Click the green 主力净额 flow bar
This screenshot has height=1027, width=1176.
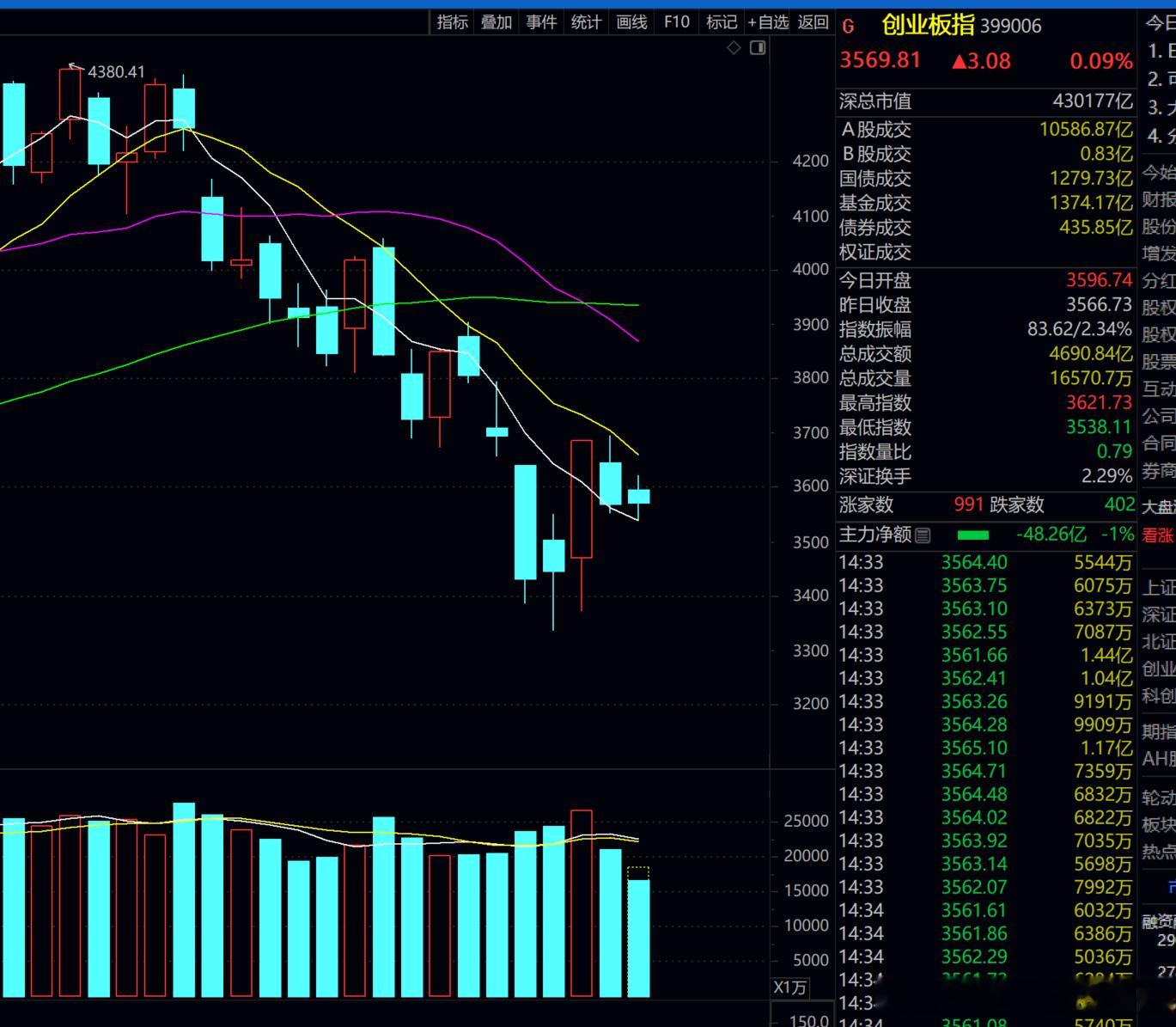[972, 535]
